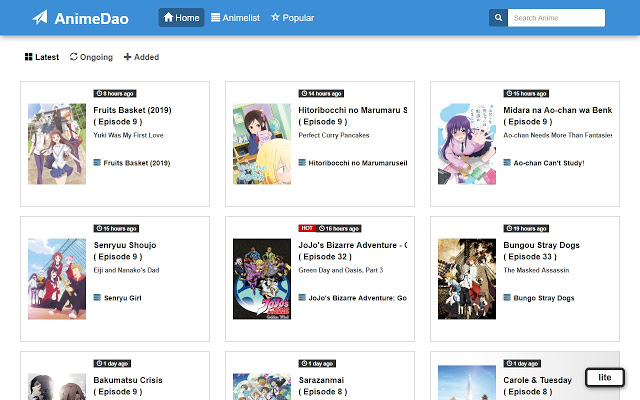This screenshot has height=400, width=640.
Task: Click the list icon beside Hitoribocchi no Marumaruseikatsu link
Action: (x=302, y=162)
